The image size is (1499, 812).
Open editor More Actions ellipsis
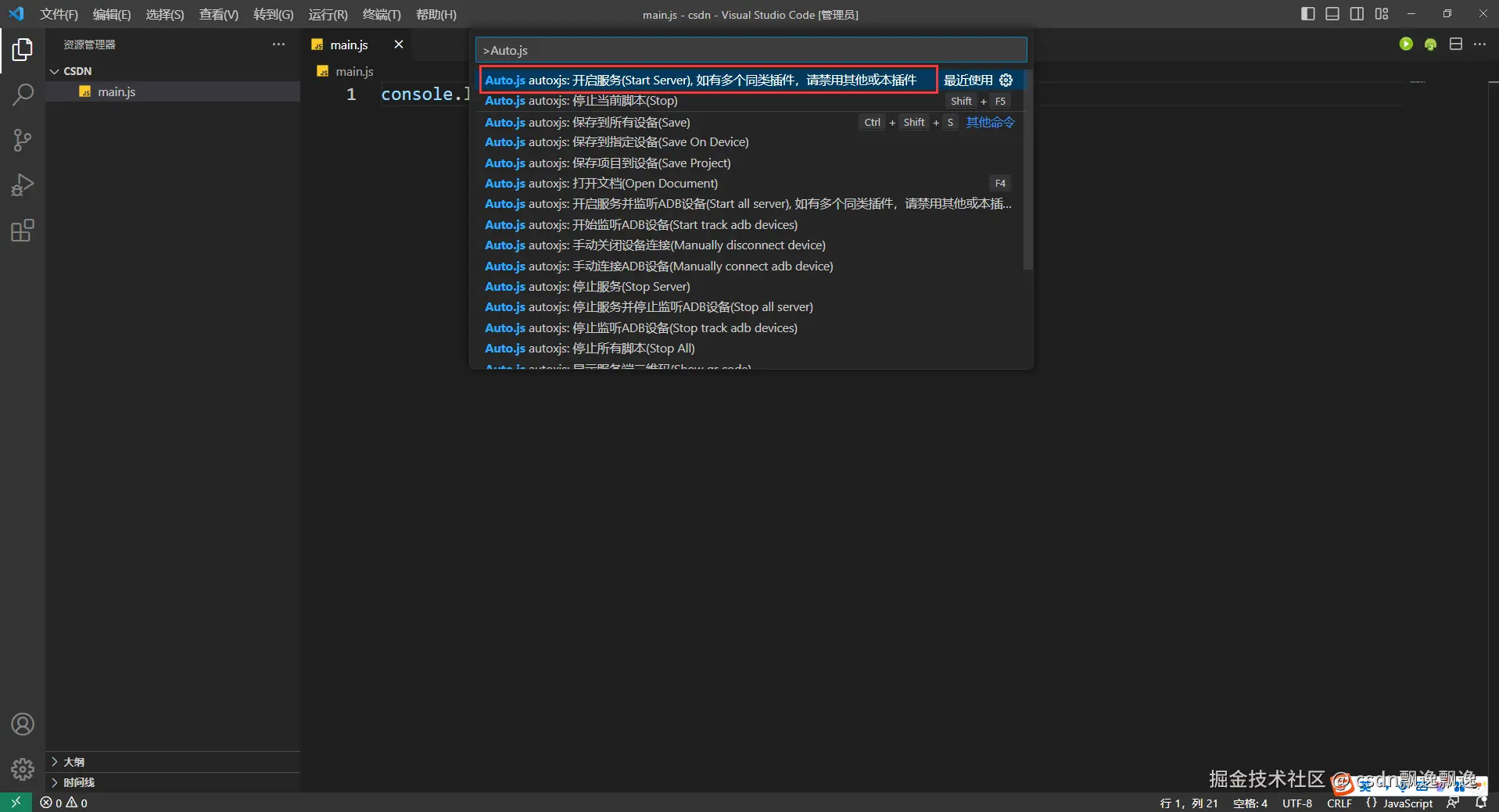[1479, 45]
